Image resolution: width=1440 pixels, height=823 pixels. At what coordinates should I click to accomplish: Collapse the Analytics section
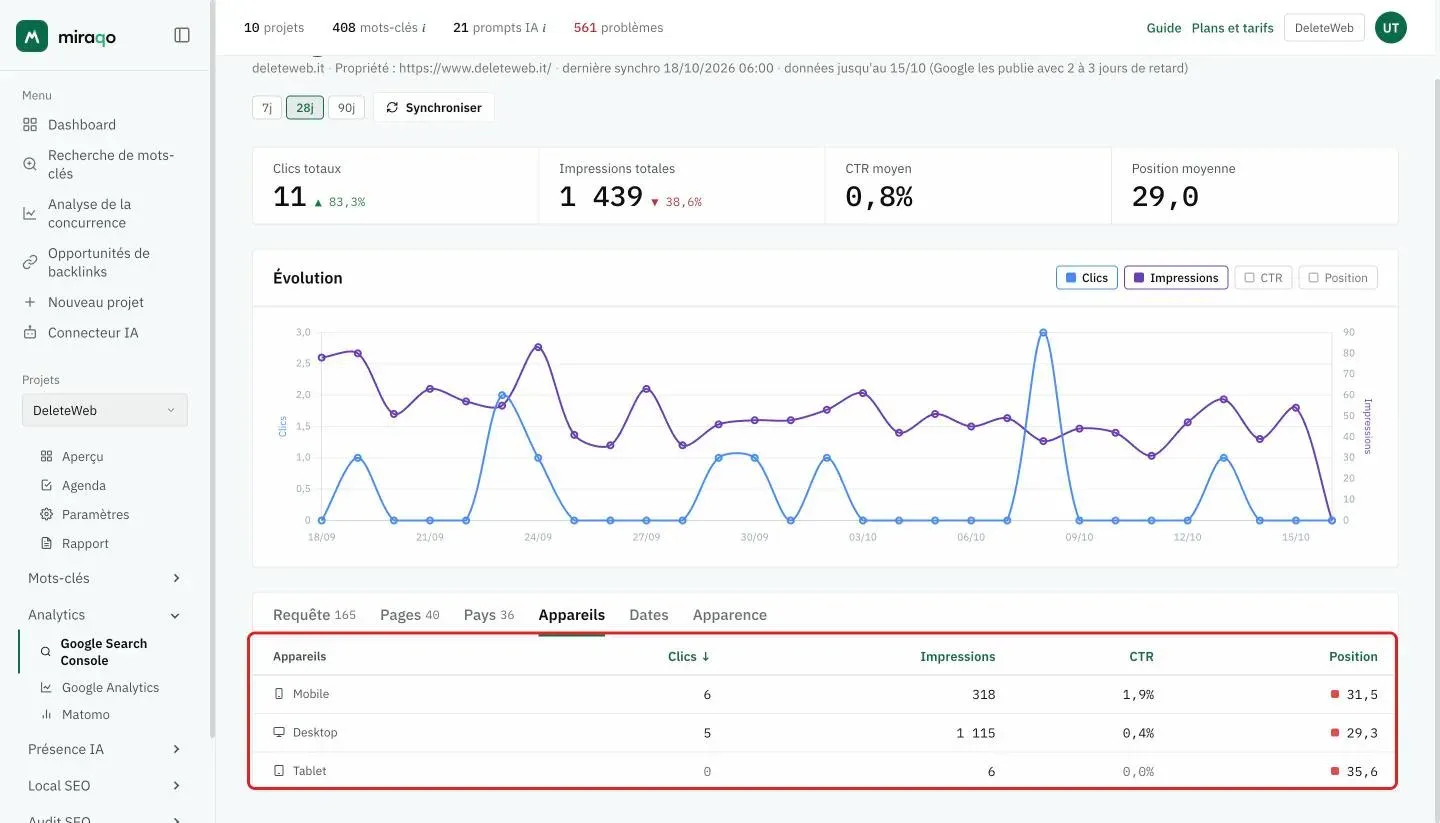pyautogui.click(x=176, y=615)
